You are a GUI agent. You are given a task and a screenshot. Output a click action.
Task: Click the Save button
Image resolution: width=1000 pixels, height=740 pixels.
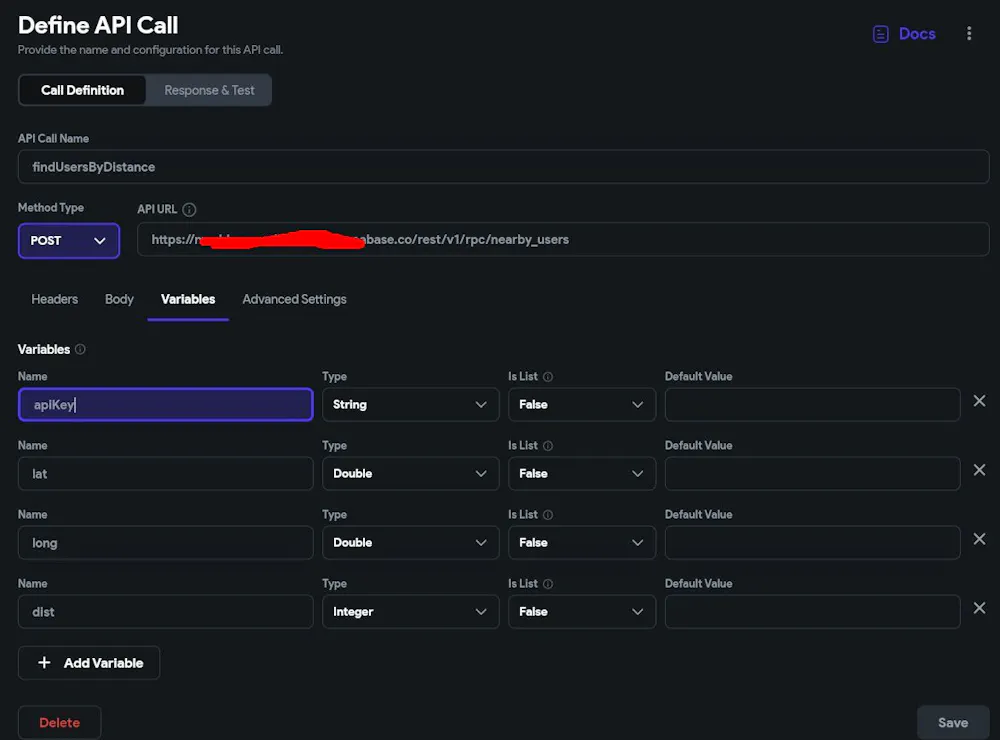[x=953, y=723]
